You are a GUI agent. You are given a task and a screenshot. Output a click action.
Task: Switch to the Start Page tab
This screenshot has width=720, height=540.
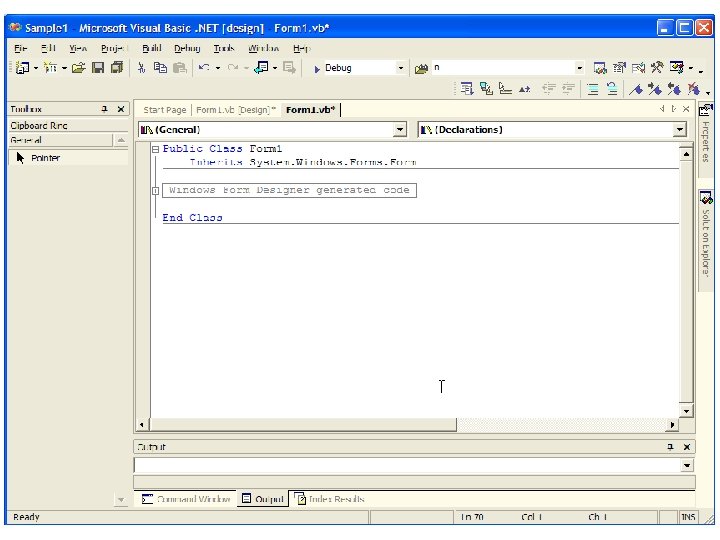coord(164,110)
